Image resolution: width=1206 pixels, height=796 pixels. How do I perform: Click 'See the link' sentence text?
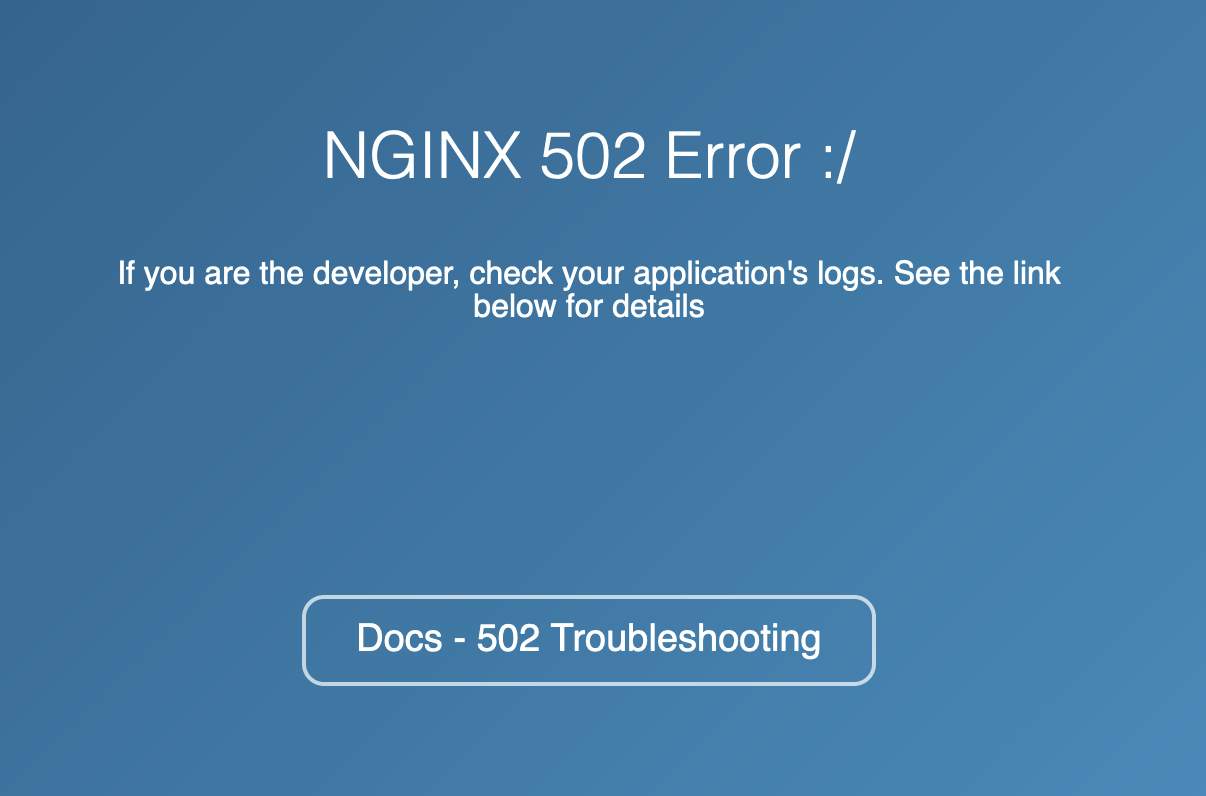977,273
